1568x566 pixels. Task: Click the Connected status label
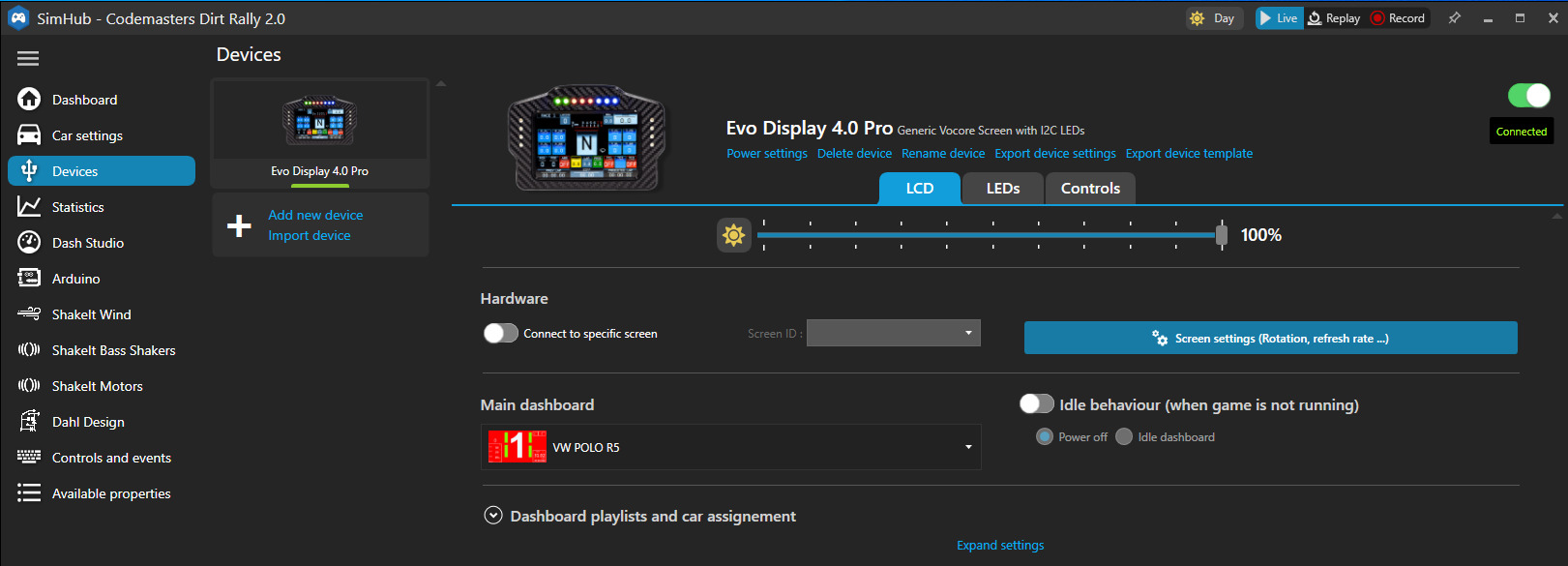[x=1521, y=132]
